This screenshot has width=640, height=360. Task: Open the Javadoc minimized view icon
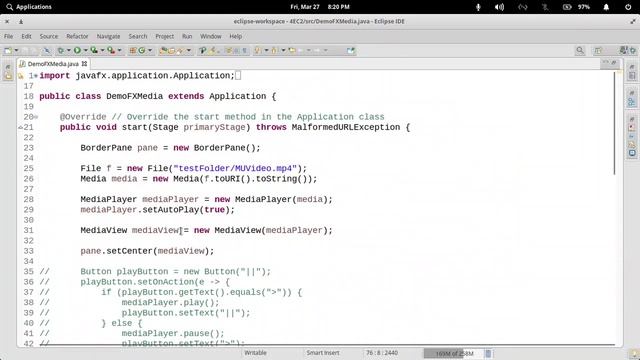point(632,136)
